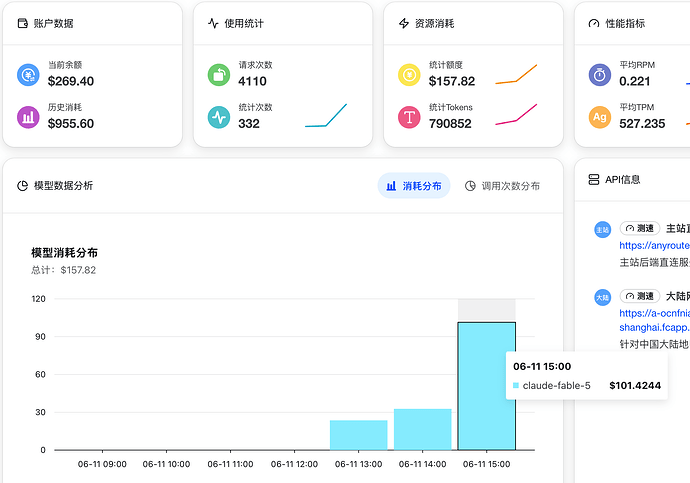Click the 790852 Tokens value

450,124
